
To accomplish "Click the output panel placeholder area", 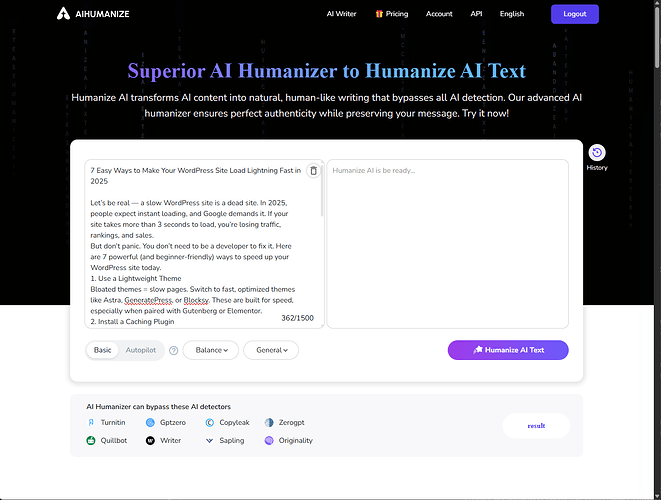I will 448,244.
